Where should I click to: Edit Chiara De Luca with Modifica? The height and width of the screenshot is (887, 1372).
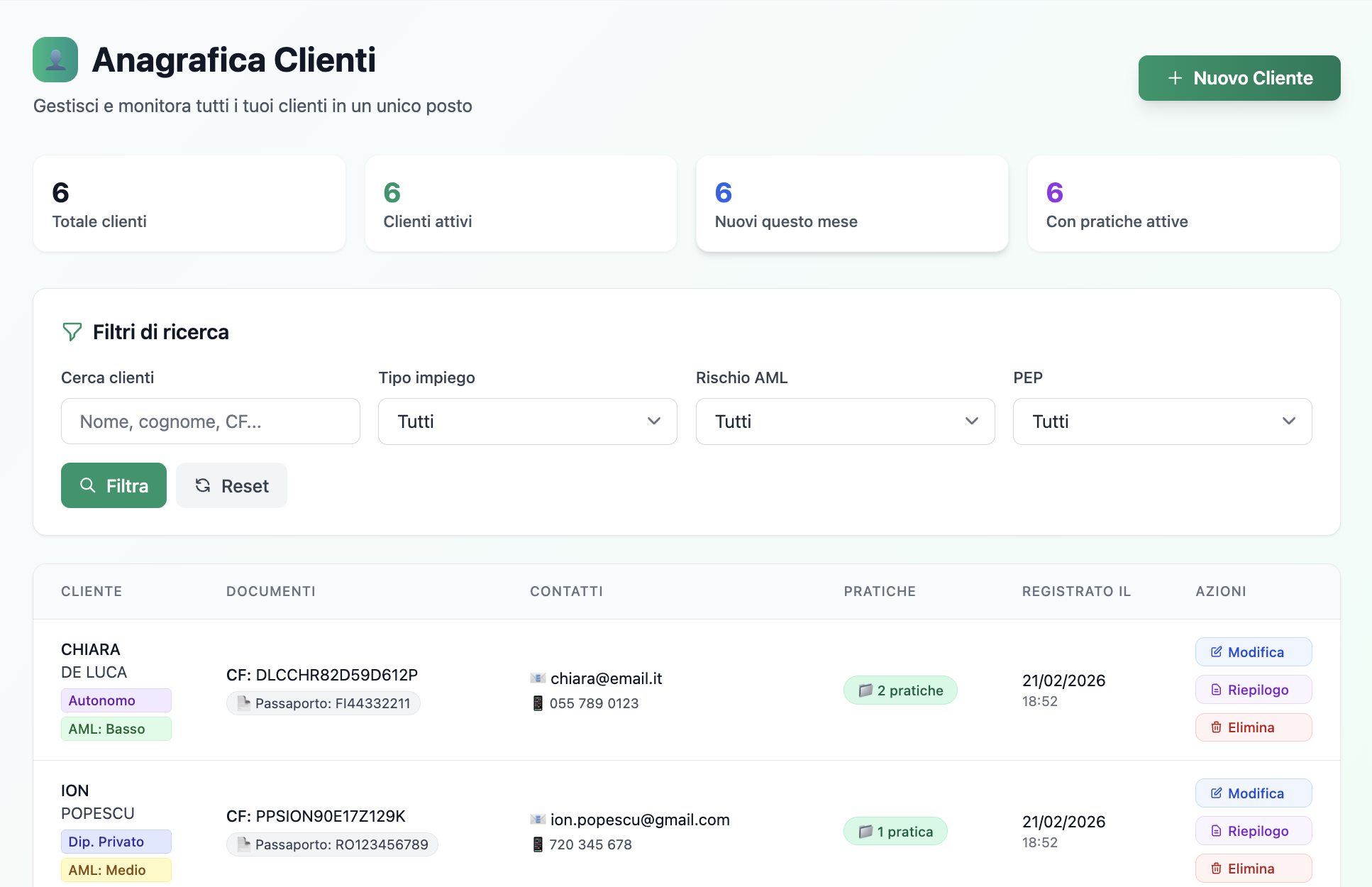(1253, 652)
